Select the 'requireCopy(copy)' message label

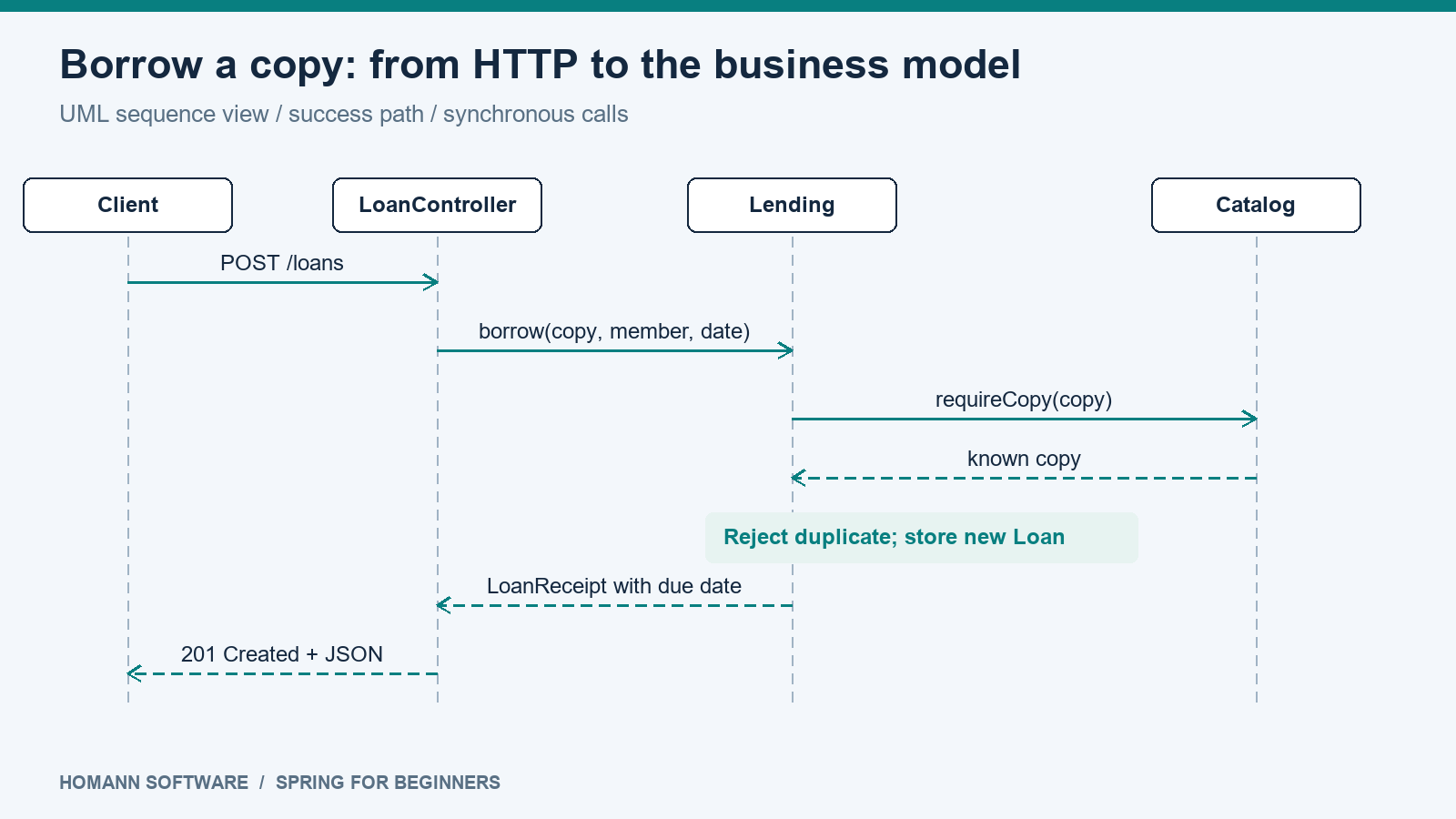[1024, 399]
